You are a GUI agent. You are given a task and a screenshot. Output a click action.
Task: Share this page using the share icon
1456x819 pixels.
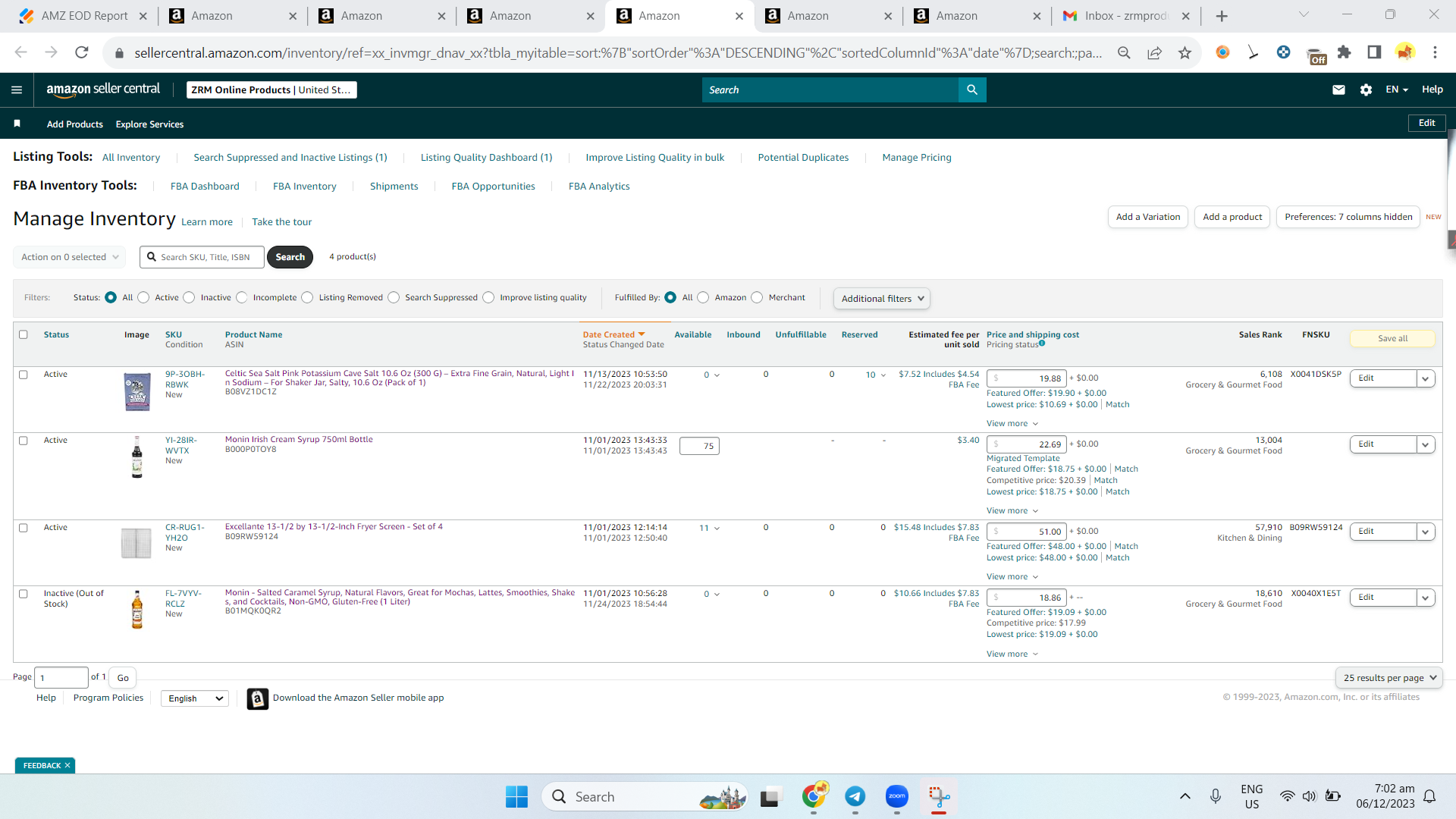pos(1154,52)
